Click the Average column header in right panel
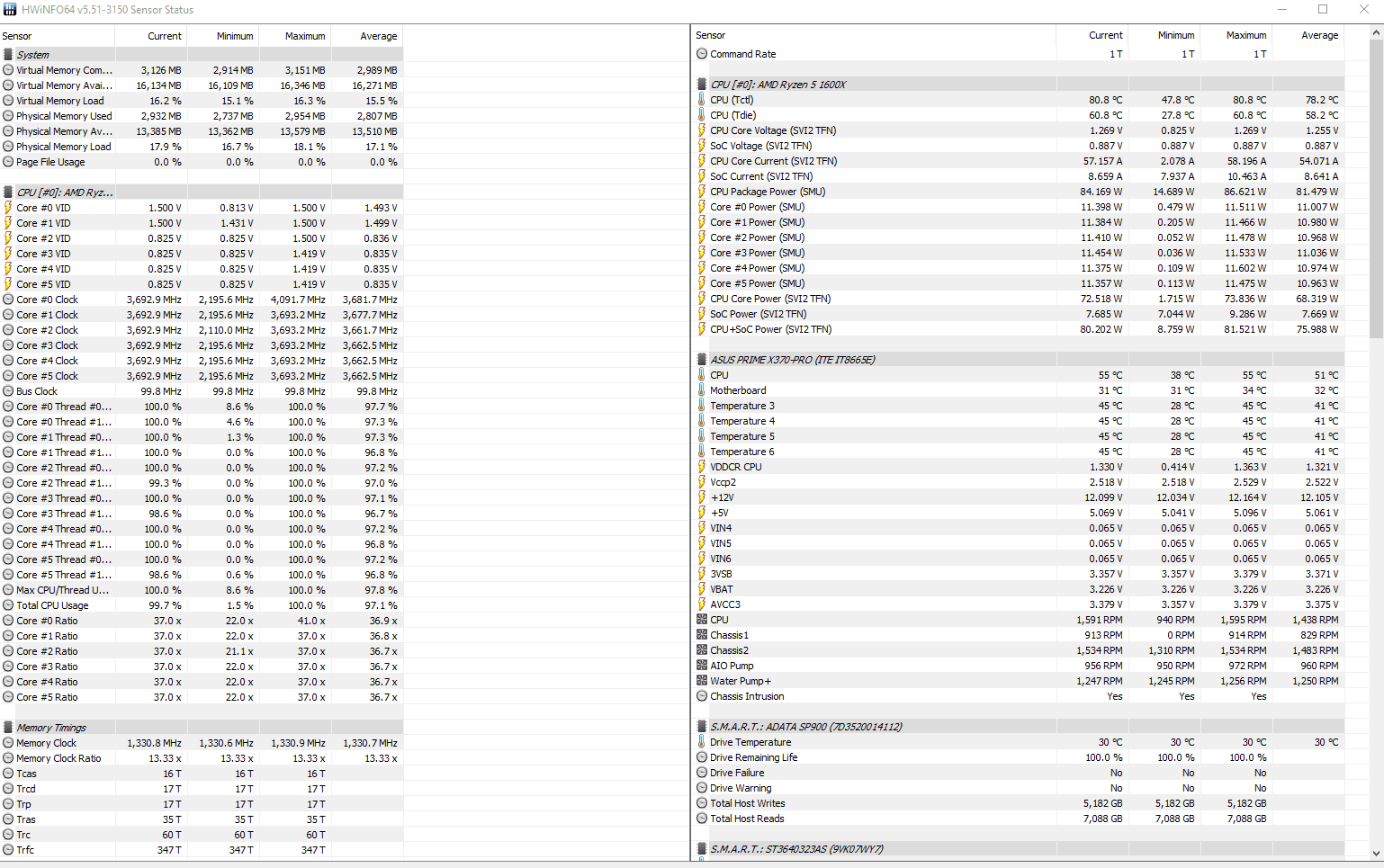Image resolution: width=1384 pixels, height=868 pixels. [x=1308, y=35]
